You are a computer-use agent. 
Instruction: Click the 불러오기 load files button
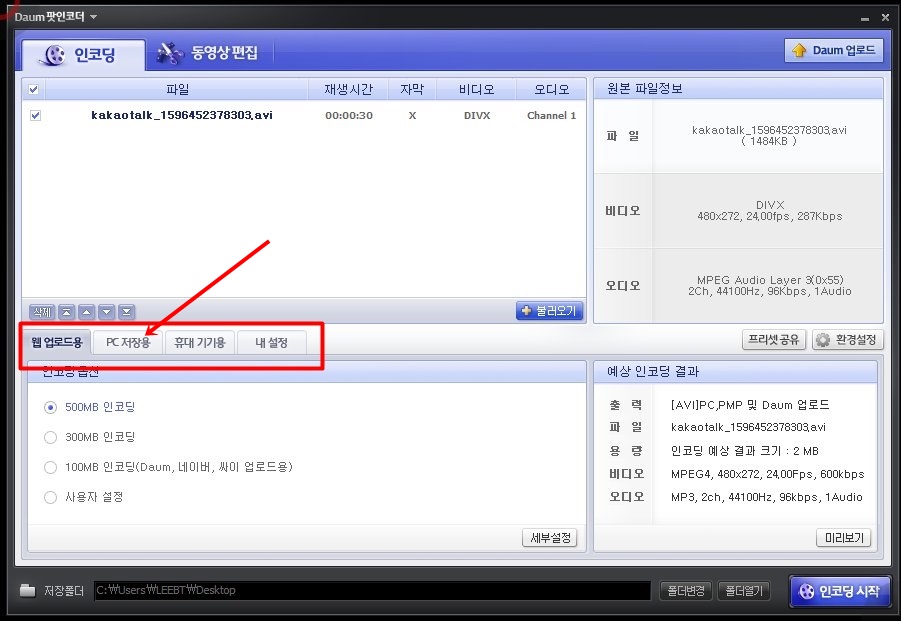(x=549, y=311)
